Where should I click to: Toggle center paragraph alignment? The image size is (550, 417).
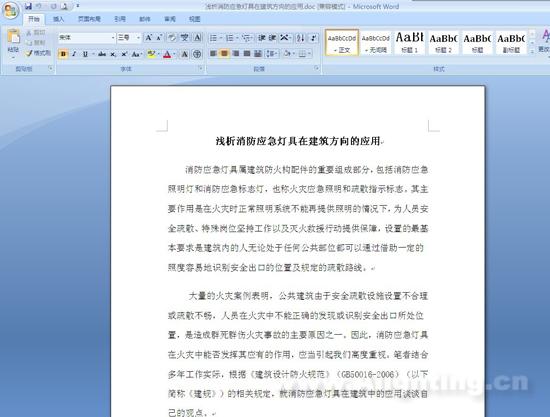click(x=224, y=53)
